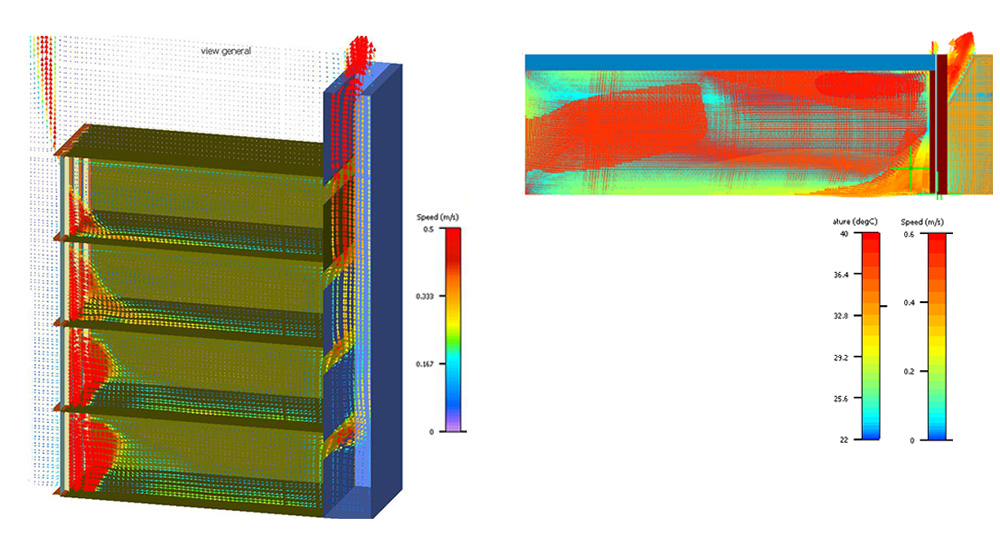
Task: Click the red top of the 0.5 m/s speed legend
Action: tap(452, 234)
